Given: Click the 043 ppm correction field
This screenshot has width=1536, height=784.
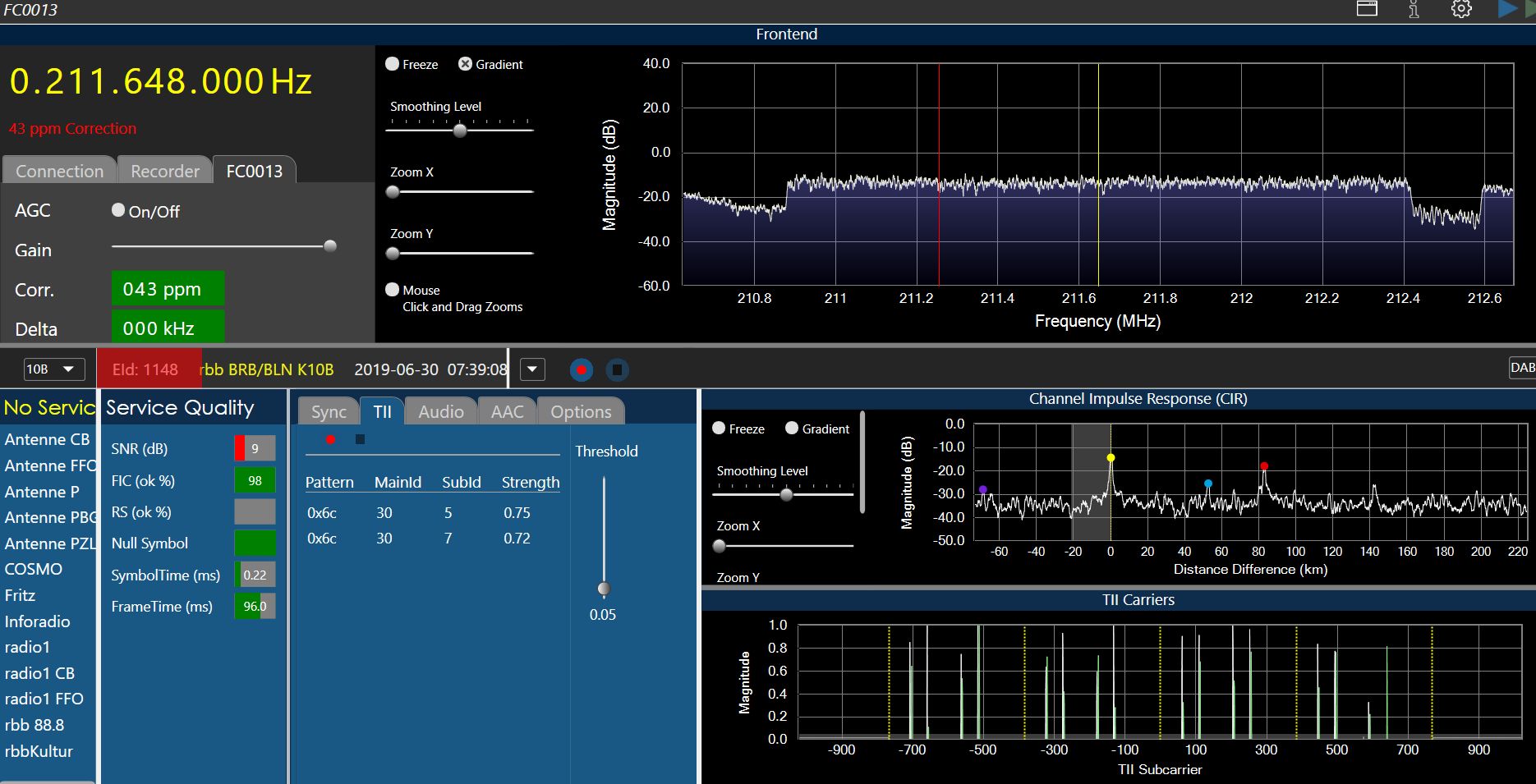Looking at the screenshot, I should [168, 289].
